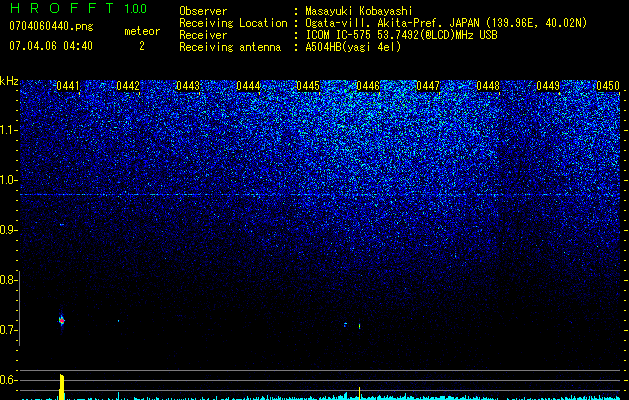This screenshot has width=629, height=400.
Task: Select the A504HB(yagi 4el) antenna text
Action: tap(353, 47)
